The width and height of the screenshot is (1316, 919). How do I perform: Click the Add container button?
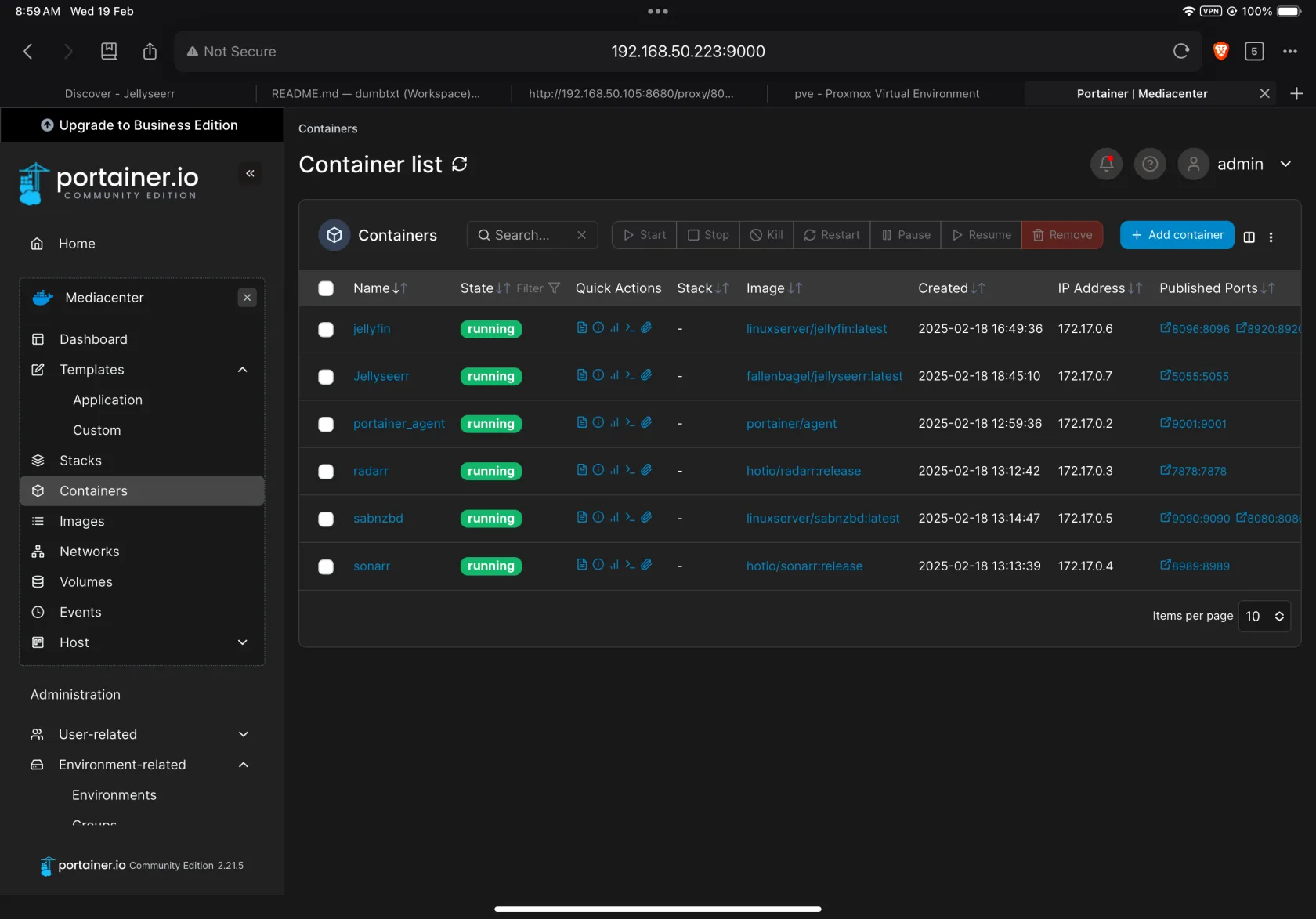(1177, 235)
